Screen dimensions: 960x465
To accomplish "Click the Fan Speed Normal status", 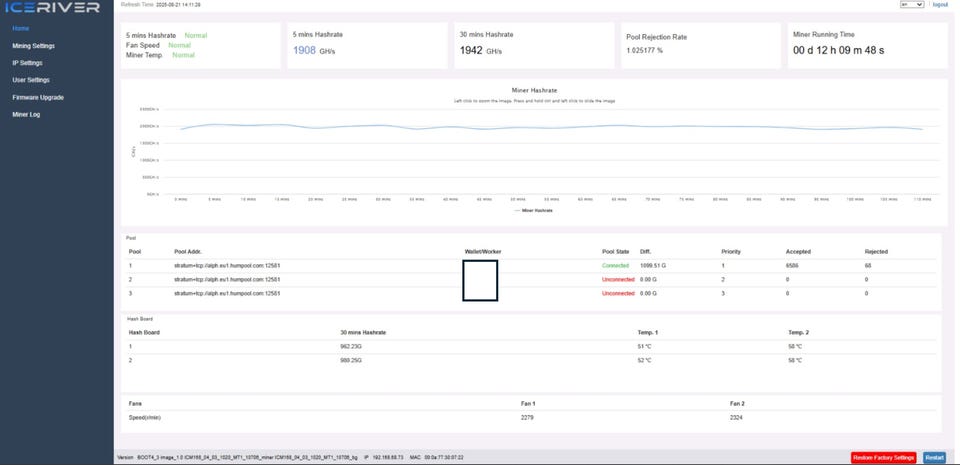I will (179, 45).
